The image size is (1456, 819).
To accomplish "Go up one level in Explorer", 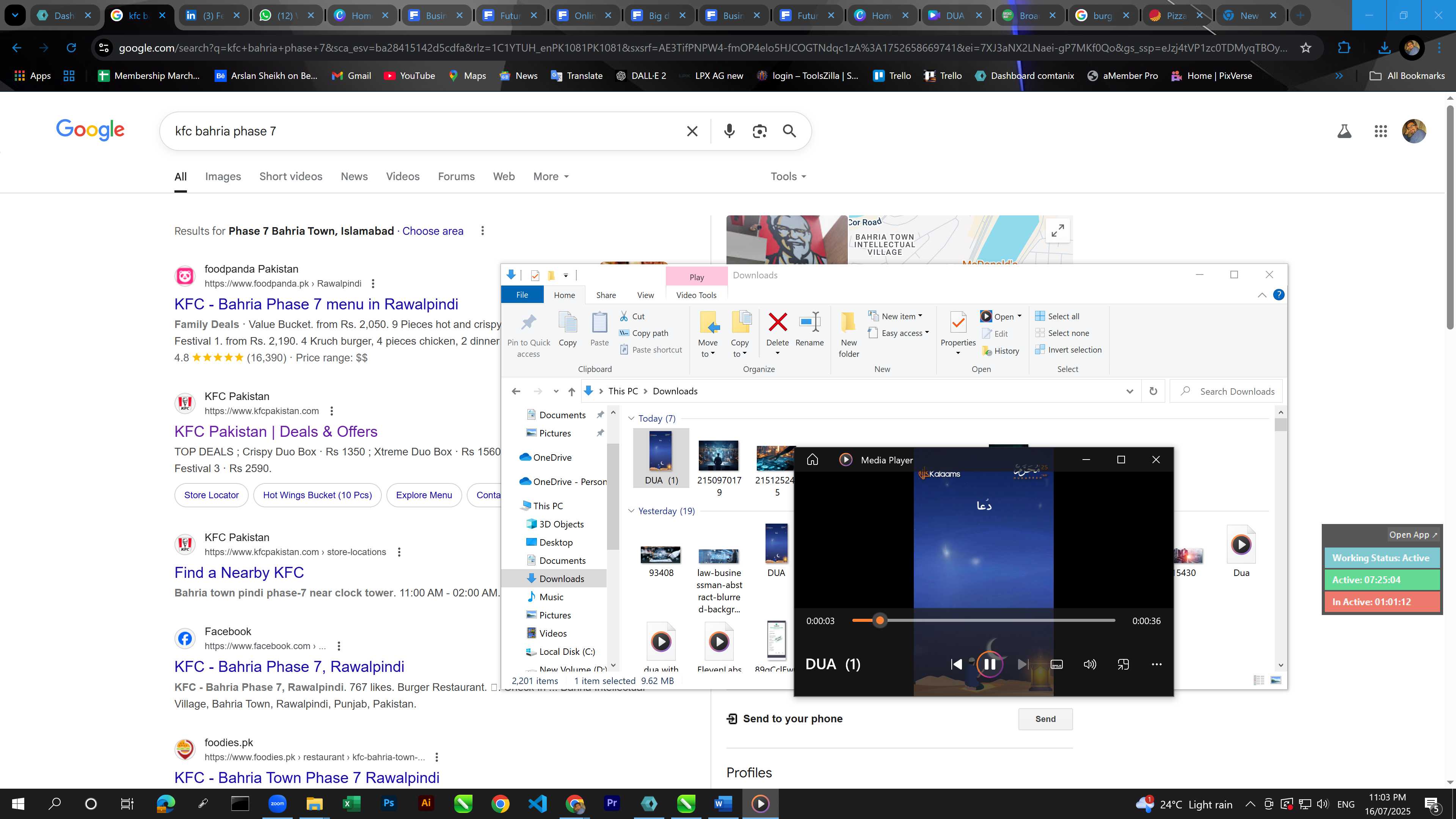I will (x=571, y=392).
